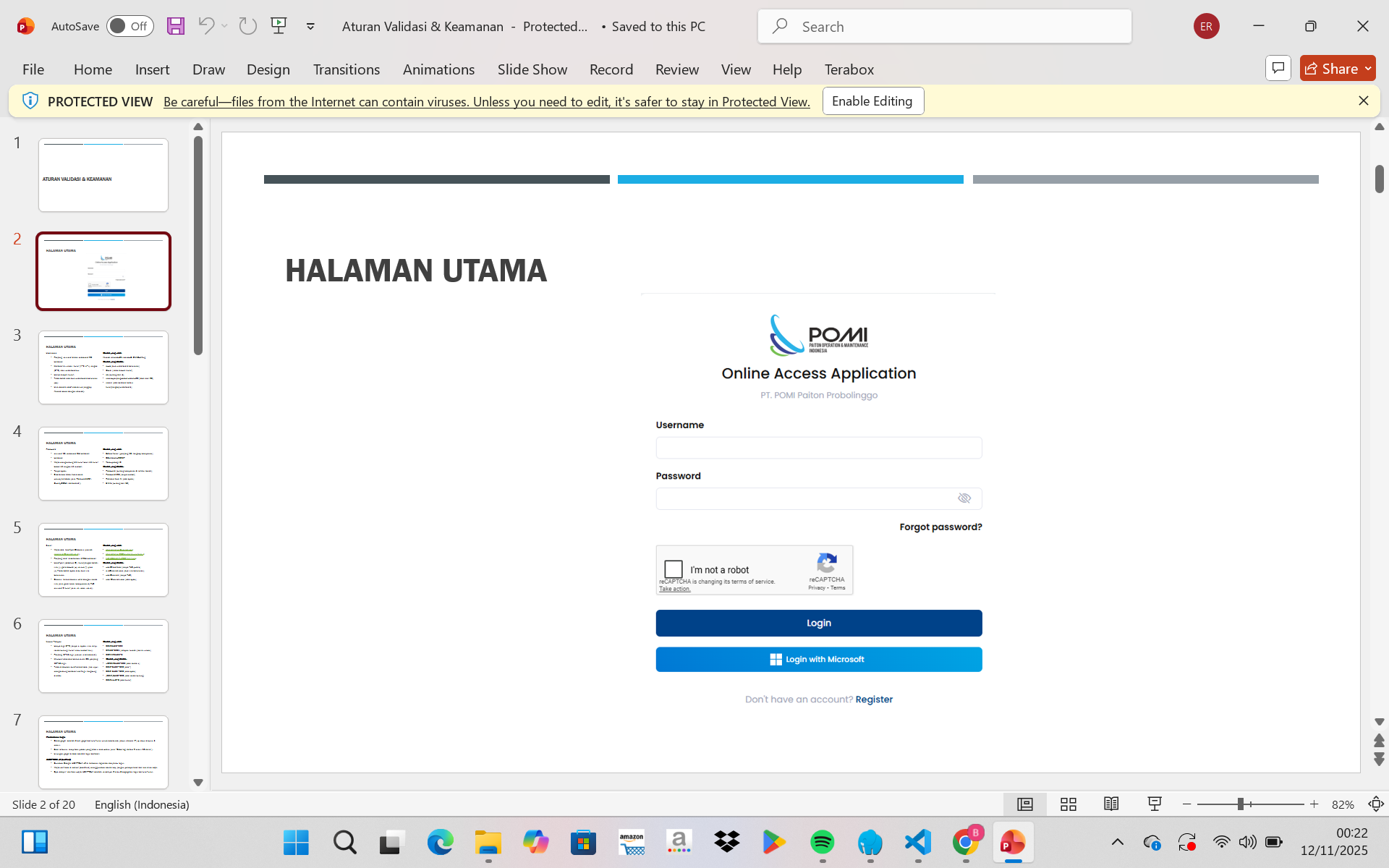
Task: Open File Explorer from taskbar
Action: [x=488, y=843]
